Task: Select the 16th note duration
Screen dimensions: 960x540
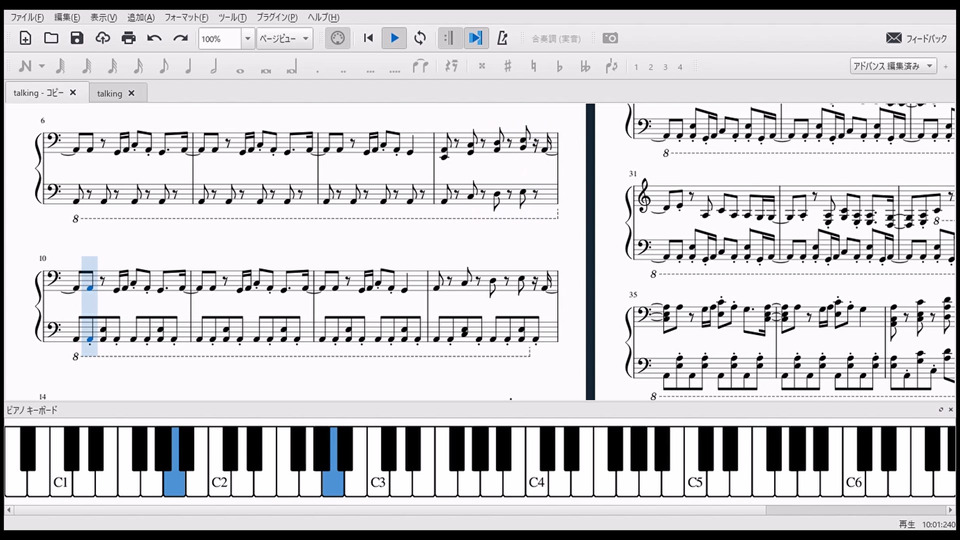Action: (x=138, y=66)
